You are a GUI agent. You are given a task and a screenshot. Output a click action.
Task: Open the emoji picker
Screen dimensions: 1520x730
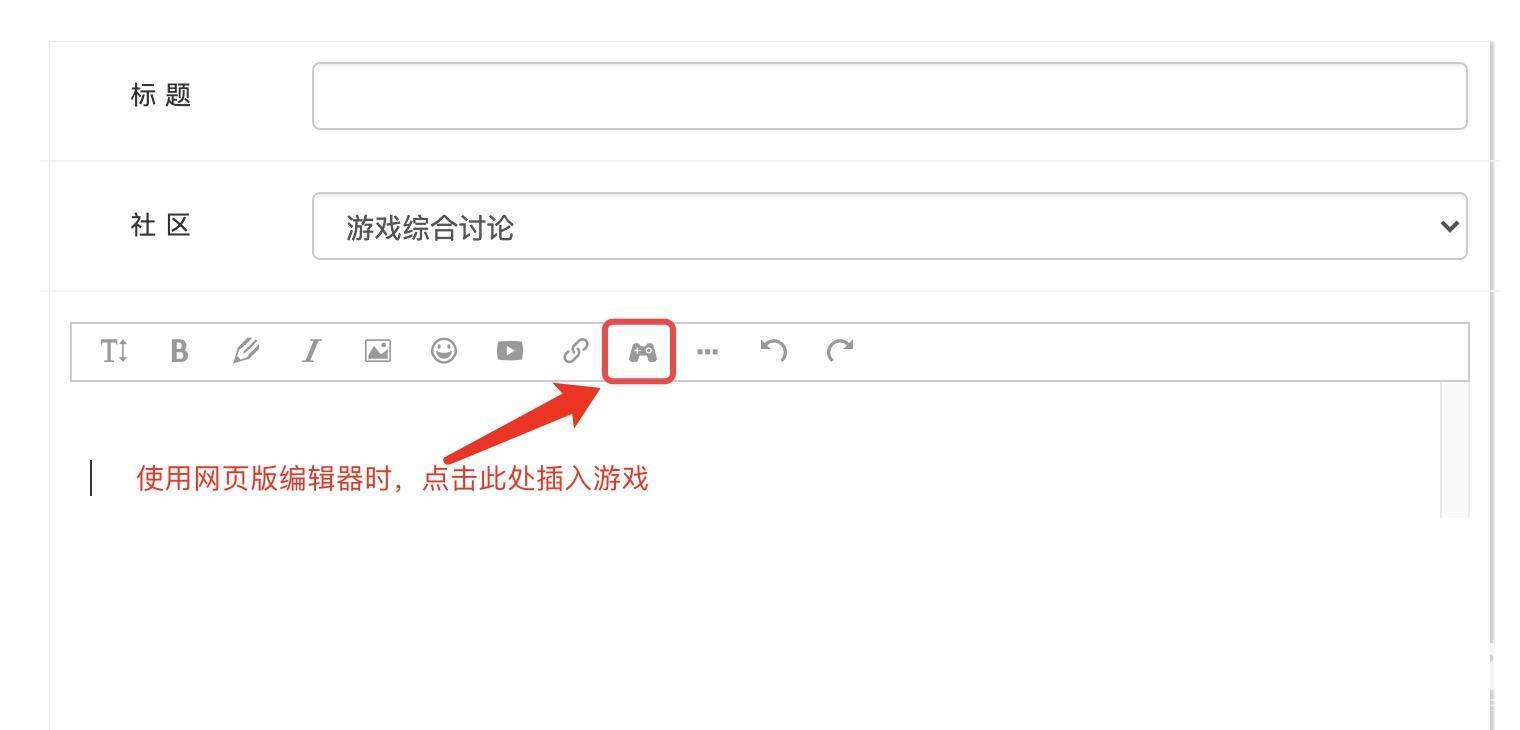coord(444,351)
